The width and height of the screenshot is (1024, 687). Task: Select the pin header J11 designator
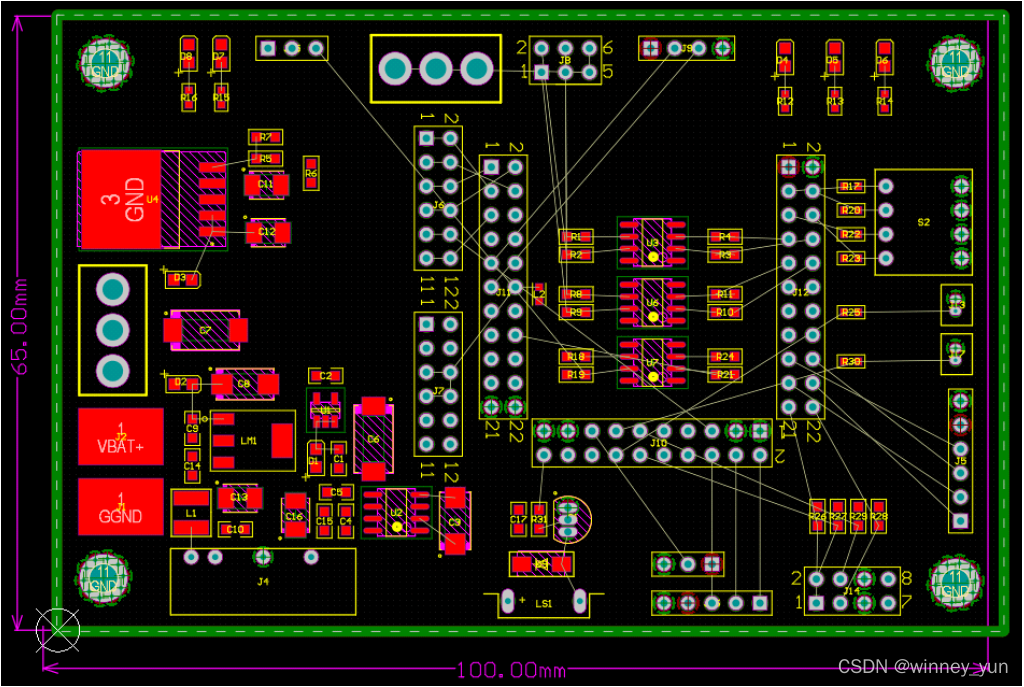(x=504, y=292)
